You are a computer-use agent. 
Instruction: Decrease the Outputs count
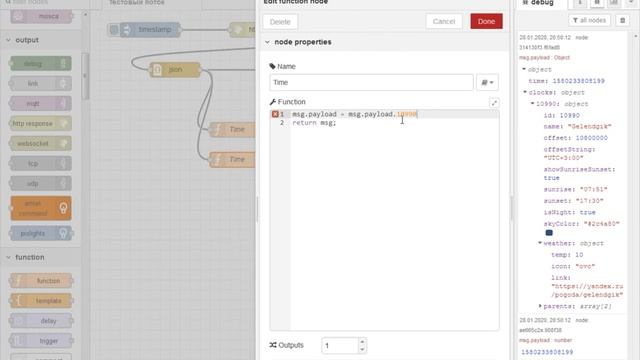pyautogui.click(x=362, y=349)
